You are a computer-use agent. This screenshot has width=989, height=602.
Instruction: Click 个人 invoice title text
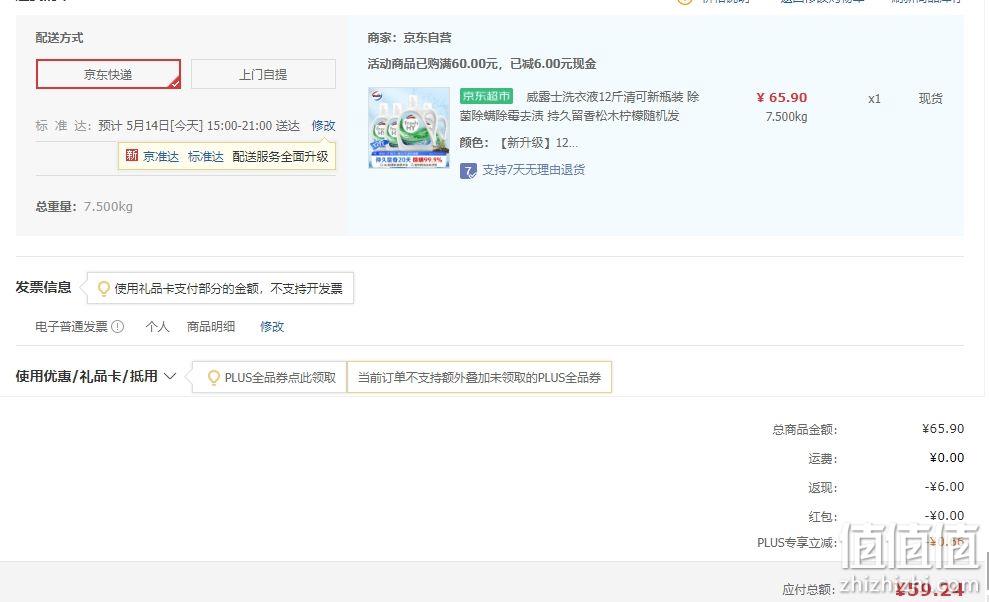click(157, 326)
